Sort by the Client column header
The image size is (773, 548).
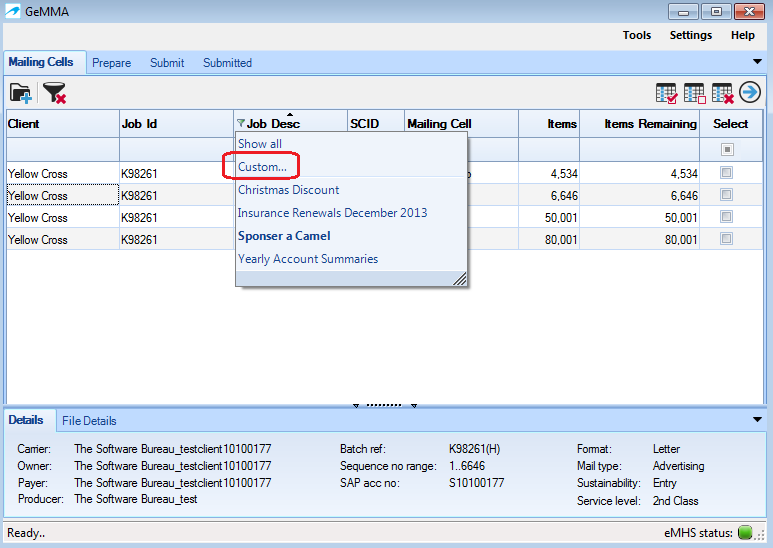[x=63, y=124]
